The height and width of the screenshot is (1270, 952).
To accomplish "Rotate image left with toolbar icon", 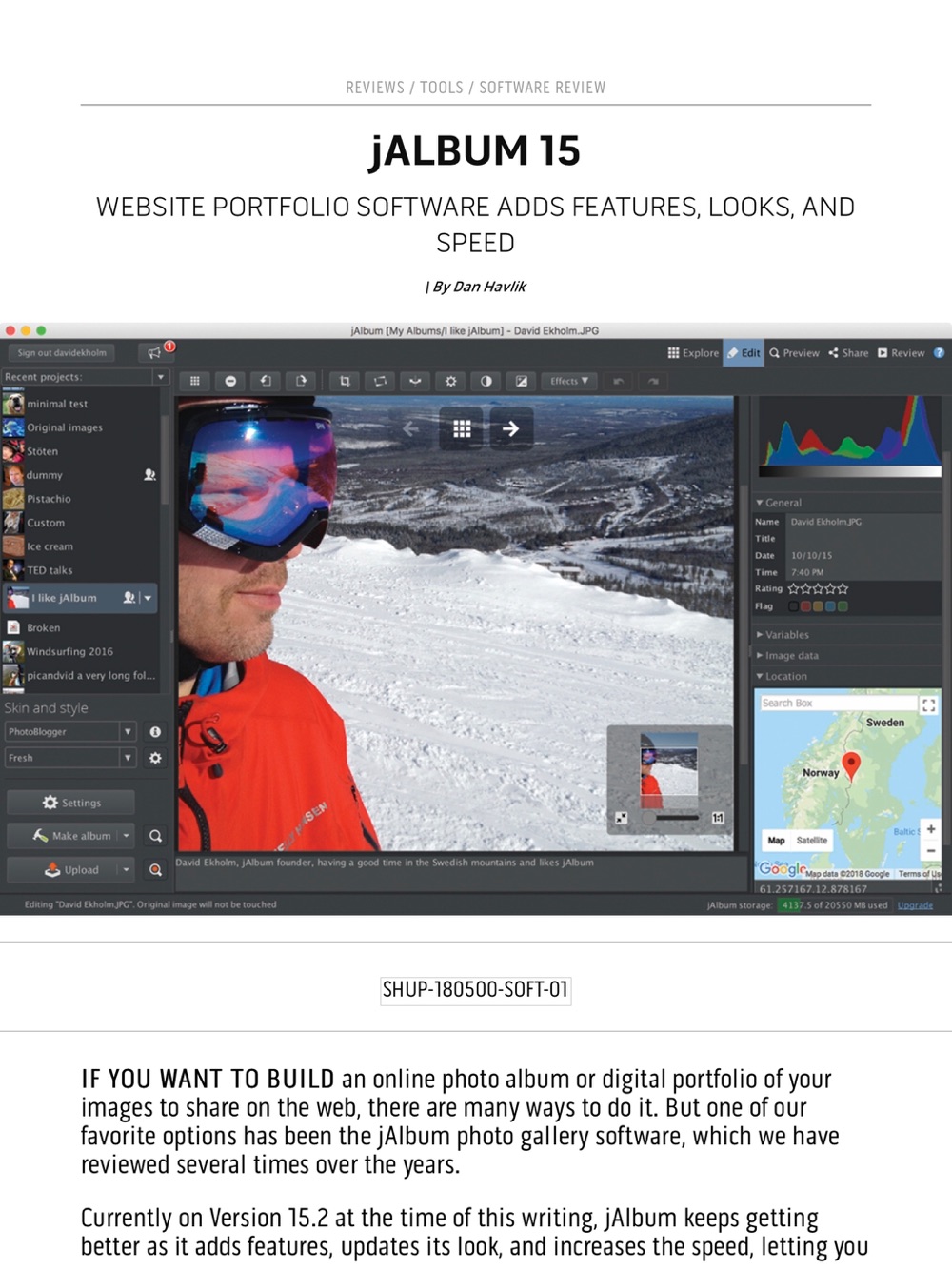I will pyautogui.click(x=266, y=381).
